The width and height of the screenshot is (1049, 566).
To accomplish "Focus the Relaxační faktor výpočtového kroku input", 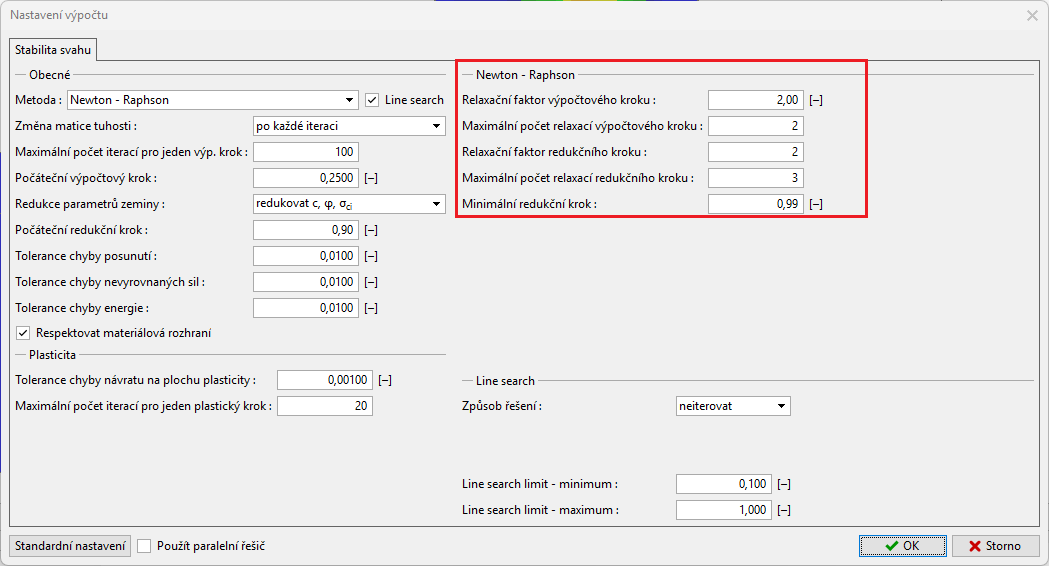I will 755,100.
